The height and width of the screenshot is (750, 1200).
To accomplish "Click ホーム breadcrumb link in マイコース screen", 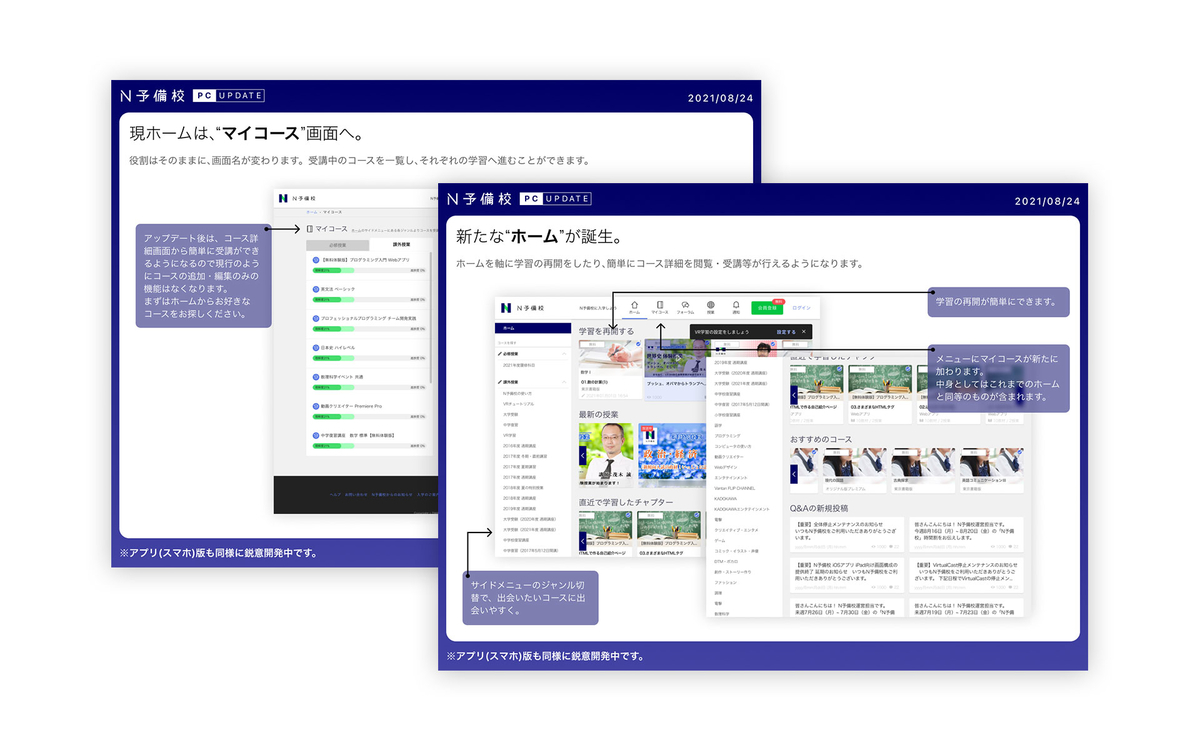I will [x=312, y=212].
